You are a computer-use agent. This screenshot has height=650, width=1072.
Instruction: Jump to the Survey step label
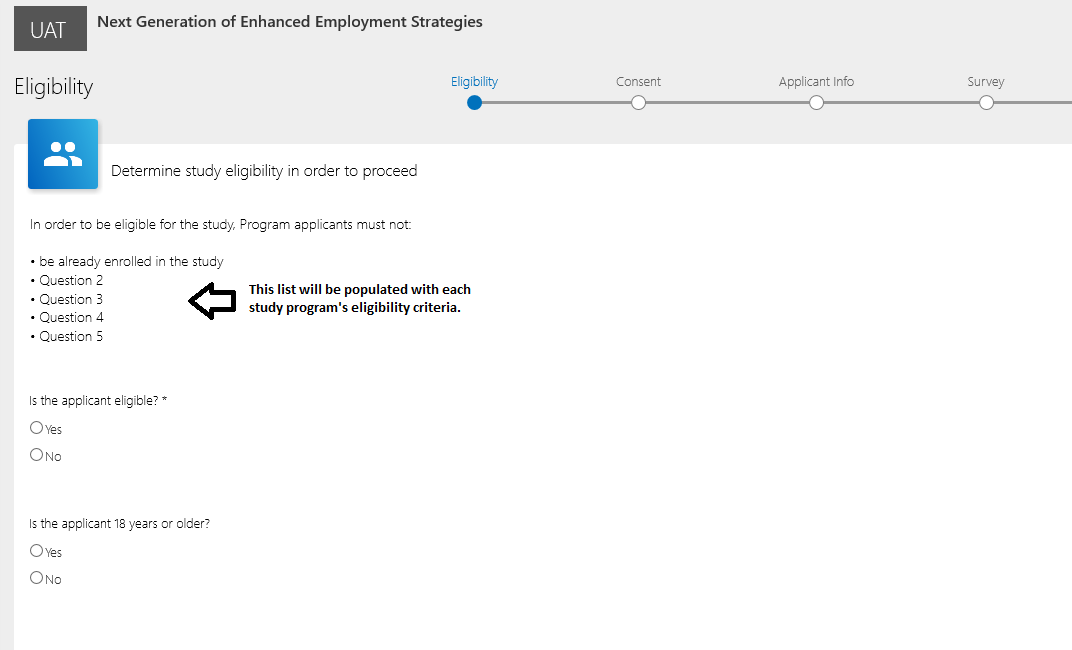pyautogui.click(x=985, y=82)
